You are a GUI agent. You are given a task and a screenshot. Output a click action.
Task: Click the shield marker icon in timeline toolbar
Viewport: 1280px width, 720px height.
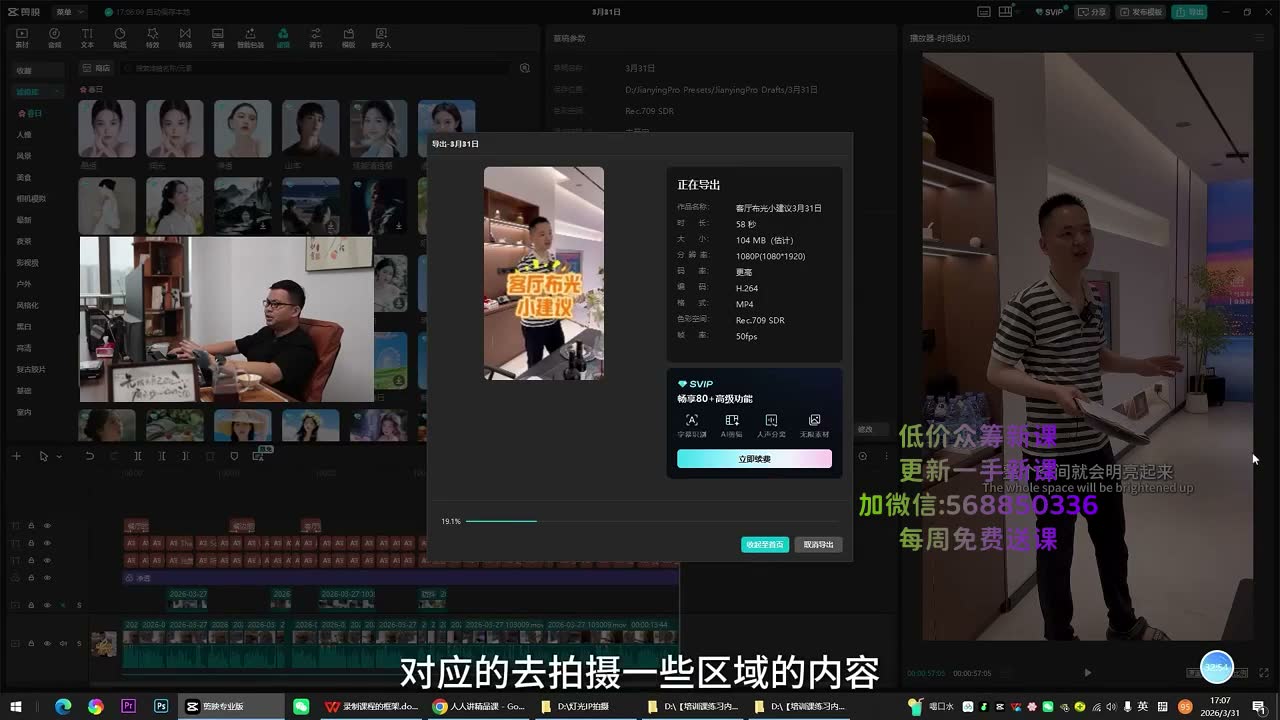(x=234, y=456)
